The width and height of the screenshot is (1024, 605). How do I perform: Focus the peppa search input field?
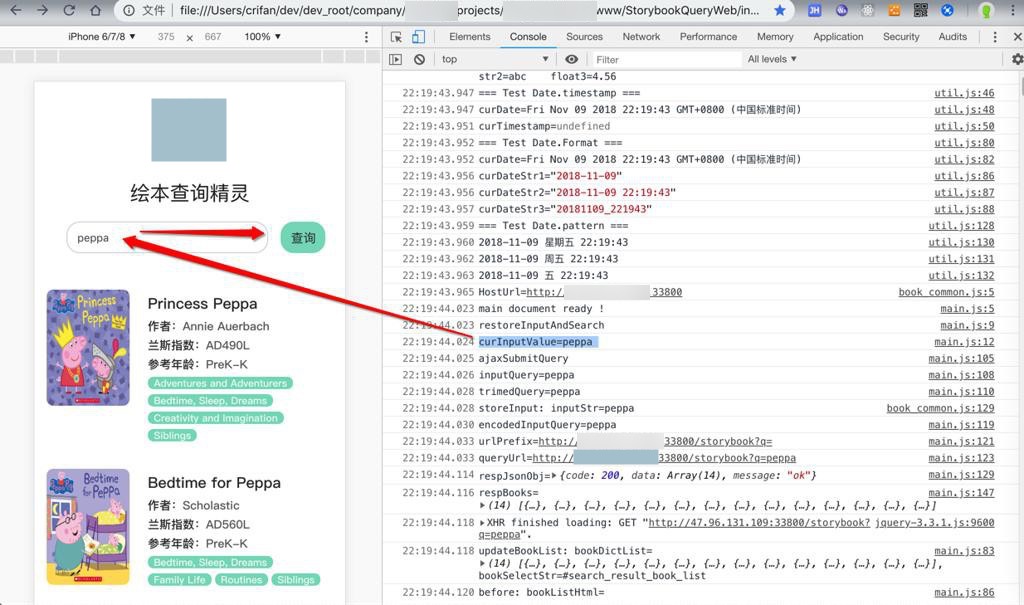pyautogui.click(x=167, y=238)
